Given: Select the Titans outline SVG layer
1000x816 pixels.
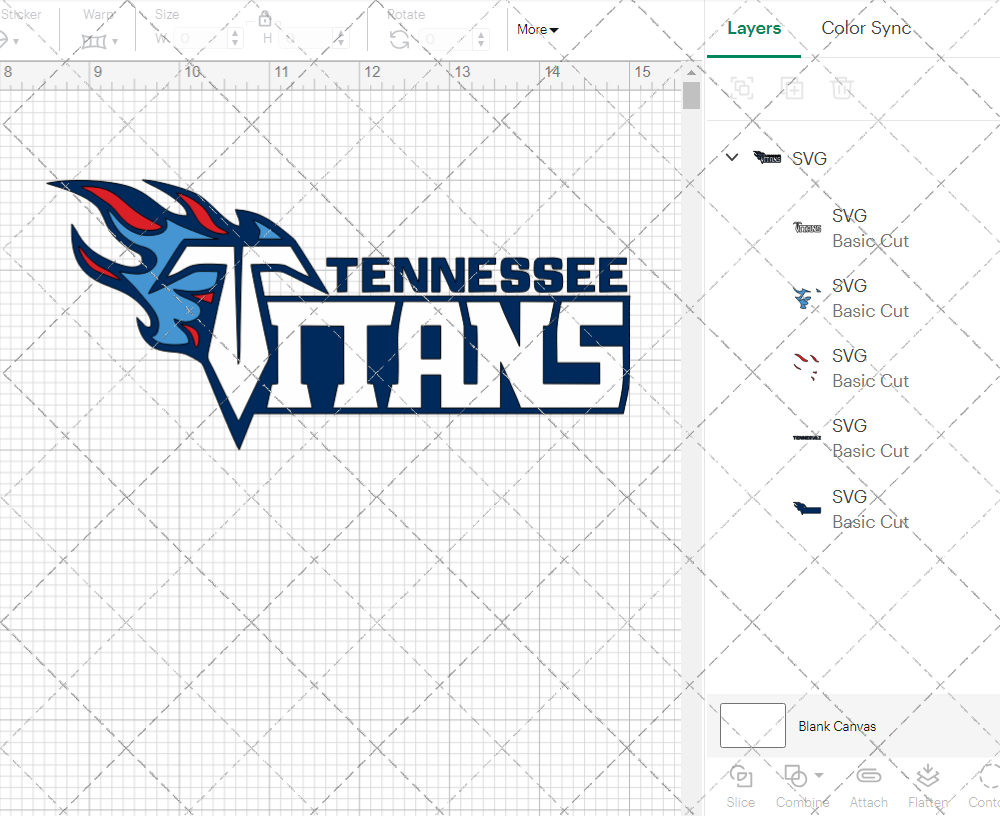Looking at the screenshot, I should point(852,228).
